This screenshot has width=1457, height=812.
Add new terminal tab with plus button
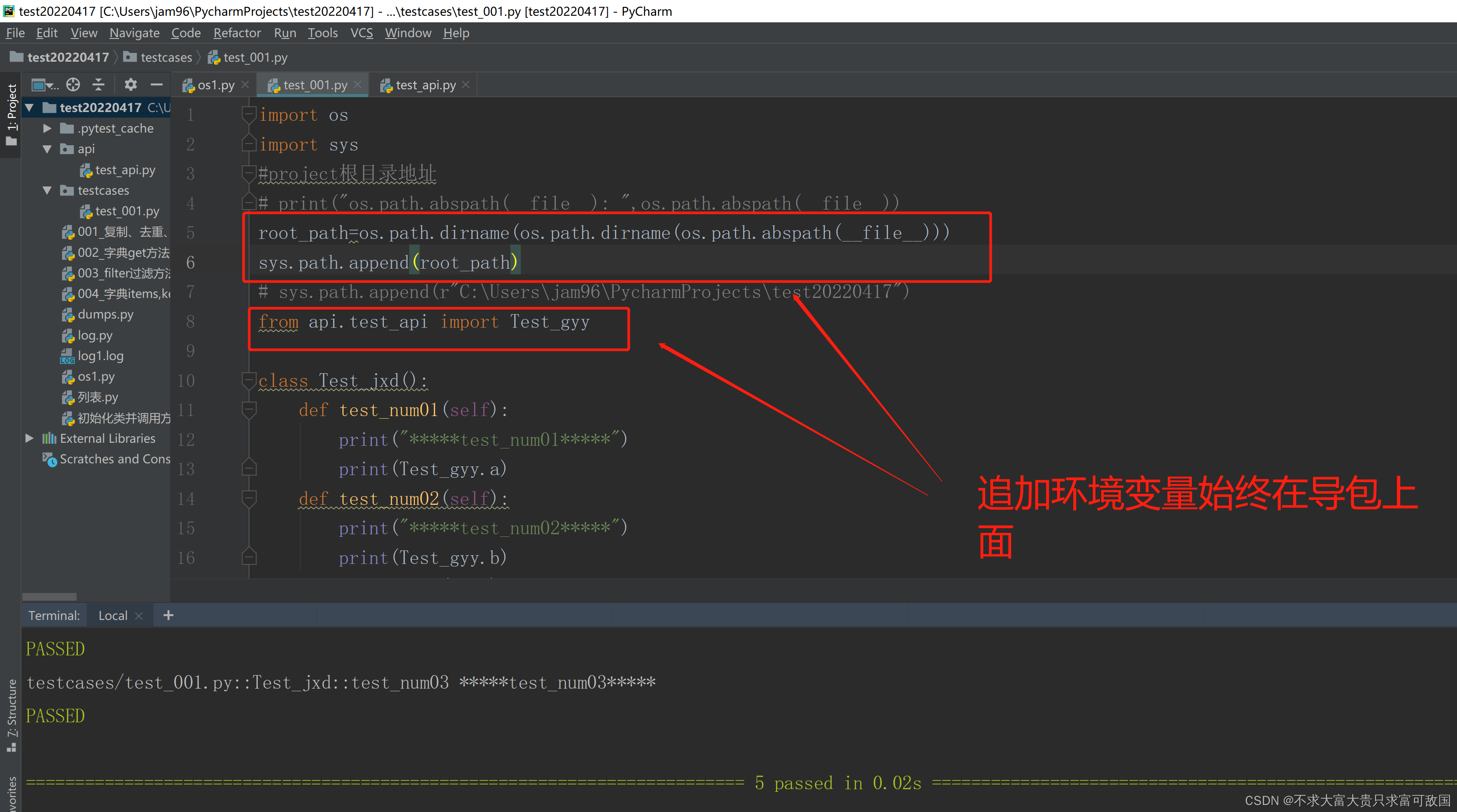pyautogui.click(x=168, y=616)
